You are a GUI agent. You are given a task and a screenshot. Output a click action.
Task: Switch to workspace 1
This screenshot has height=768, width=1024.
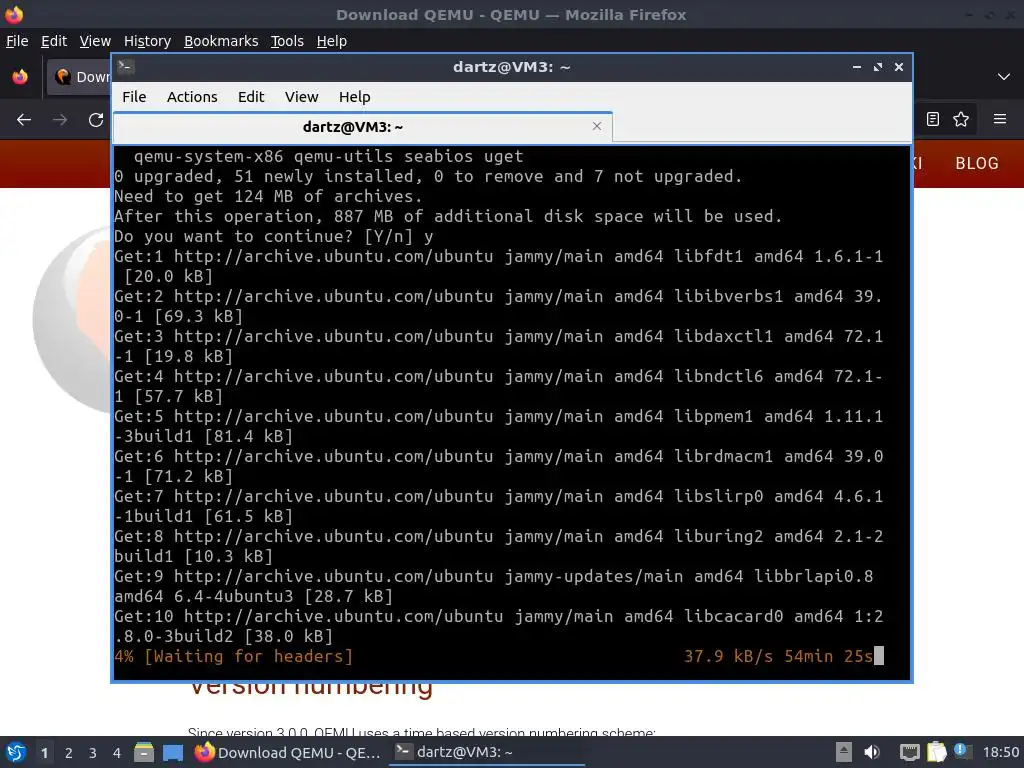[x=44, y=753]
